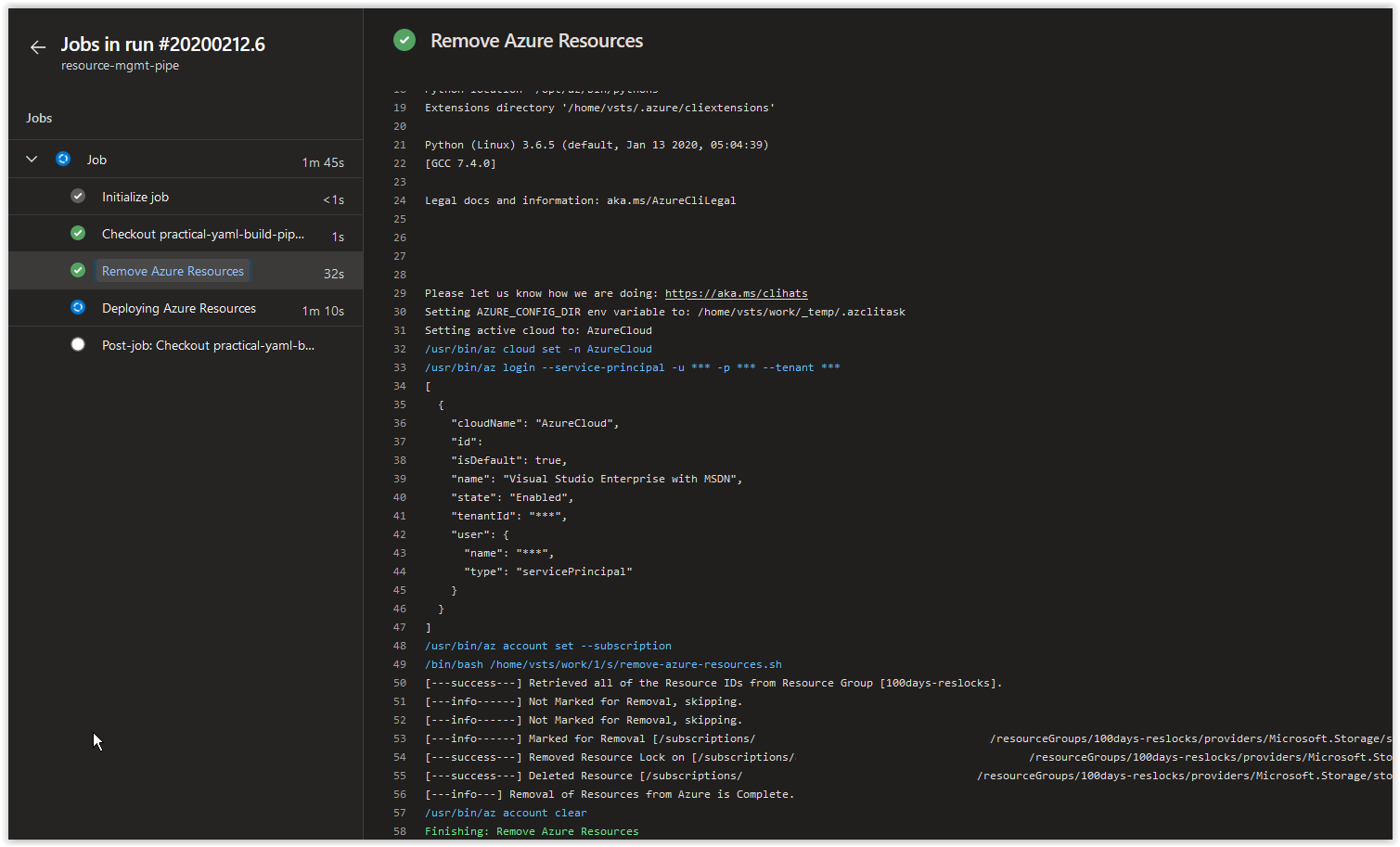Click the Extensions directory log line
This screenshot has height=847, width=1400.
(599, 108)
